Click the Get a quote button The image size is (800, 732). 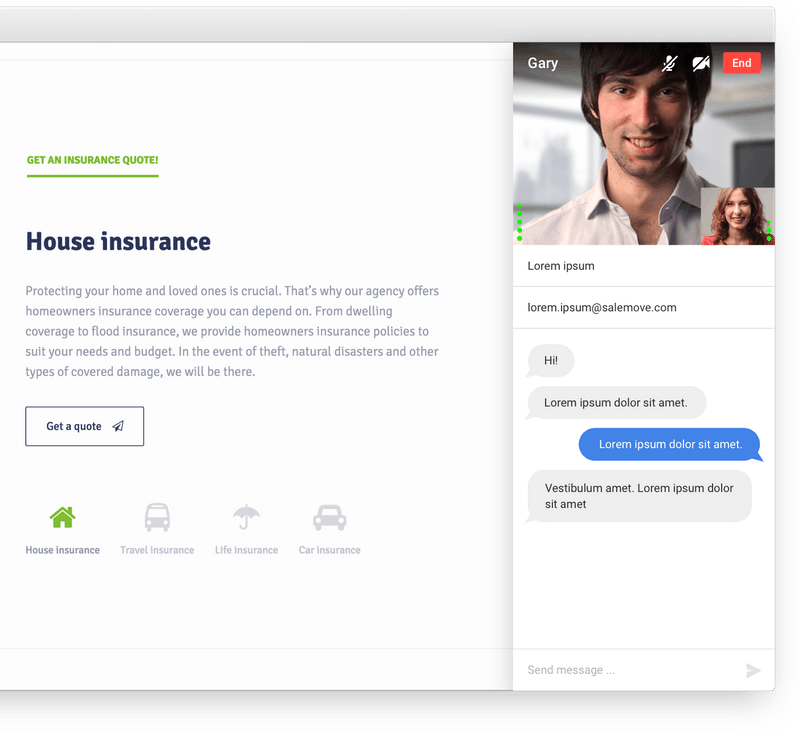85,426
